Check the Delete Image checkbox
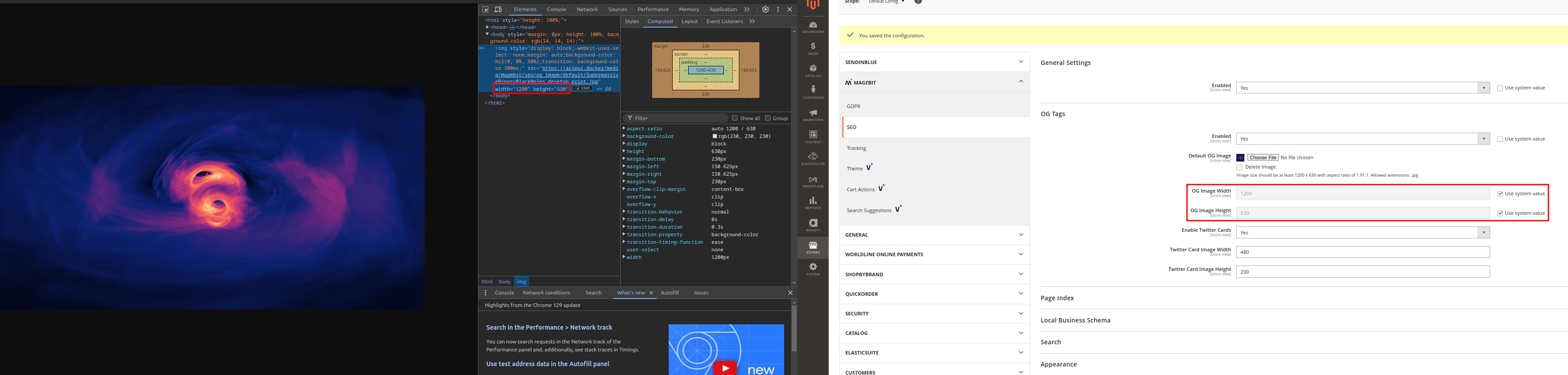The image size is (1568, 375). pyautogui.click(x=1239, y=167)
